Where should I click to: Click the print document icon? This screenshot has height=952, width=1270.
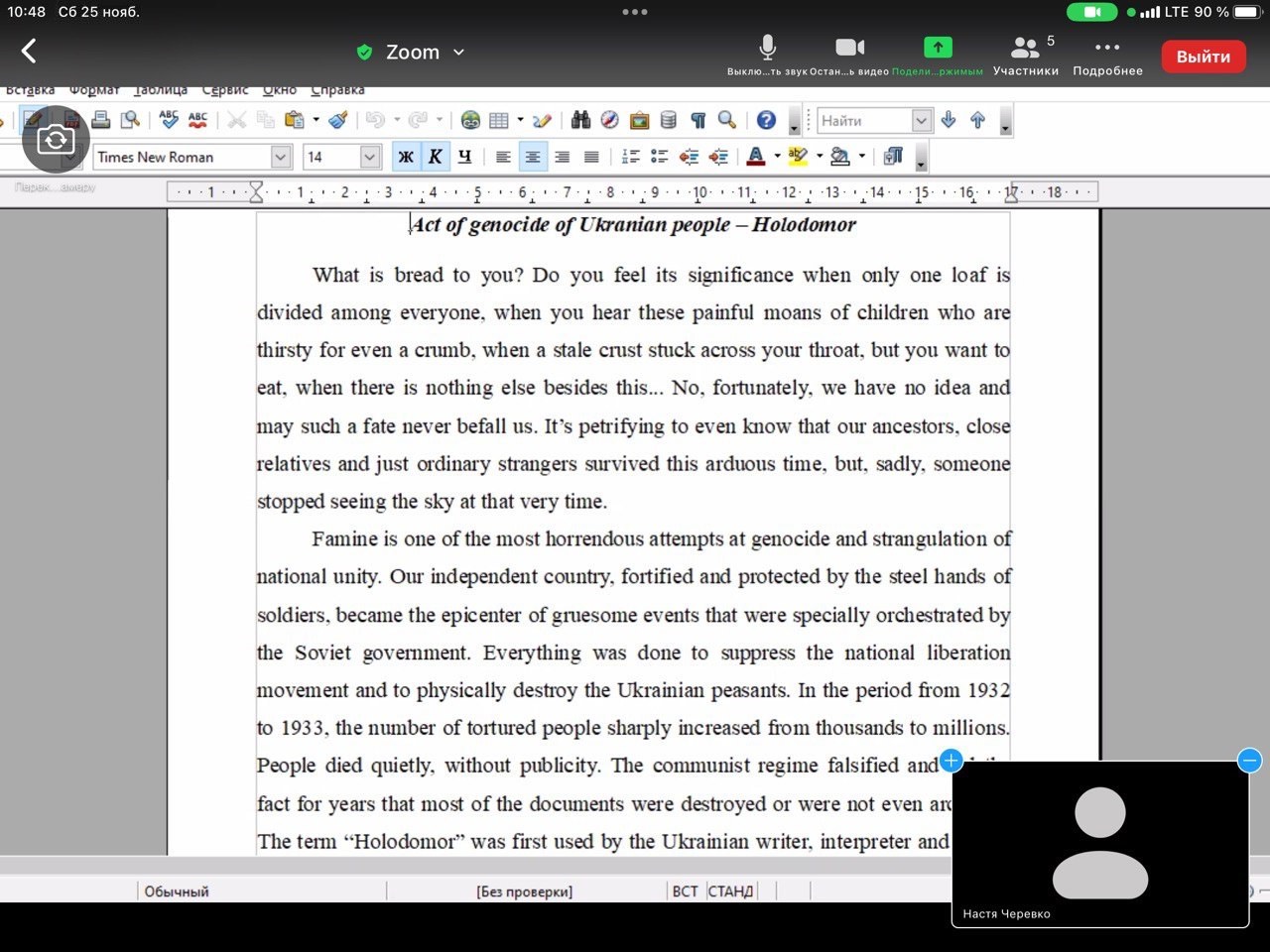100,120
